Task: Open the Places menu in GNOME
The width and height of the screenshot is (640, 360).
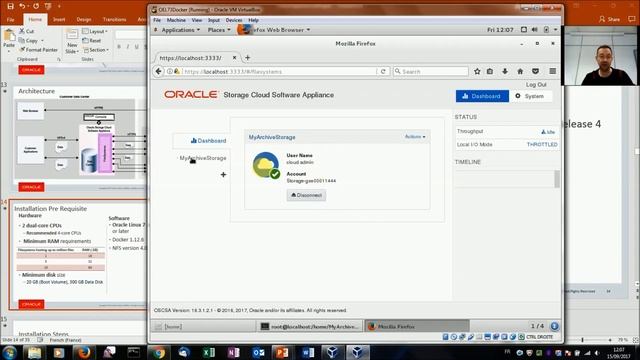Action: pos(219,30)
